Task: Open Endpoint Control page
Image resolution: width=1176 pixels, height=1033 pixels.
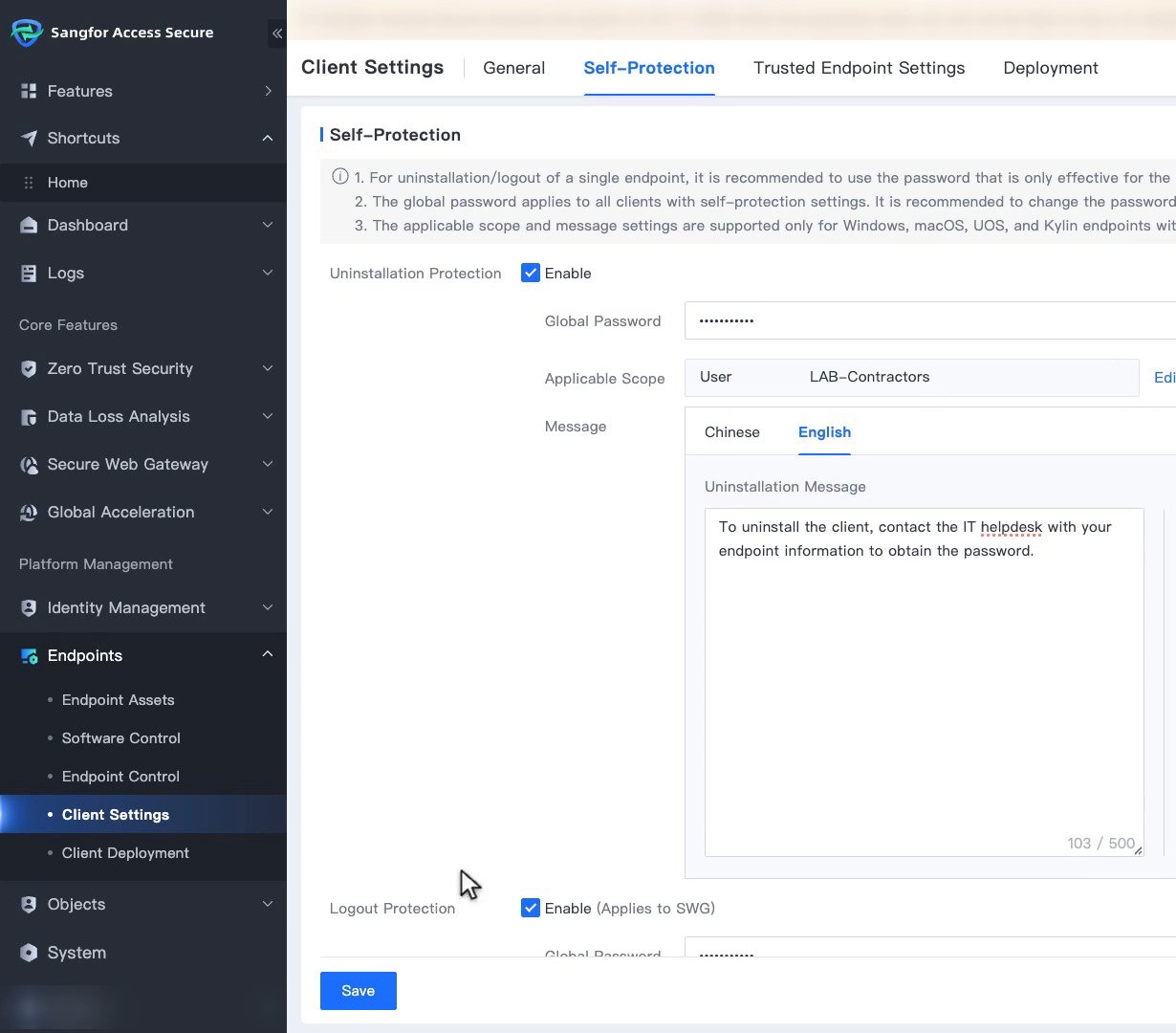Action: tap(121, 777)
